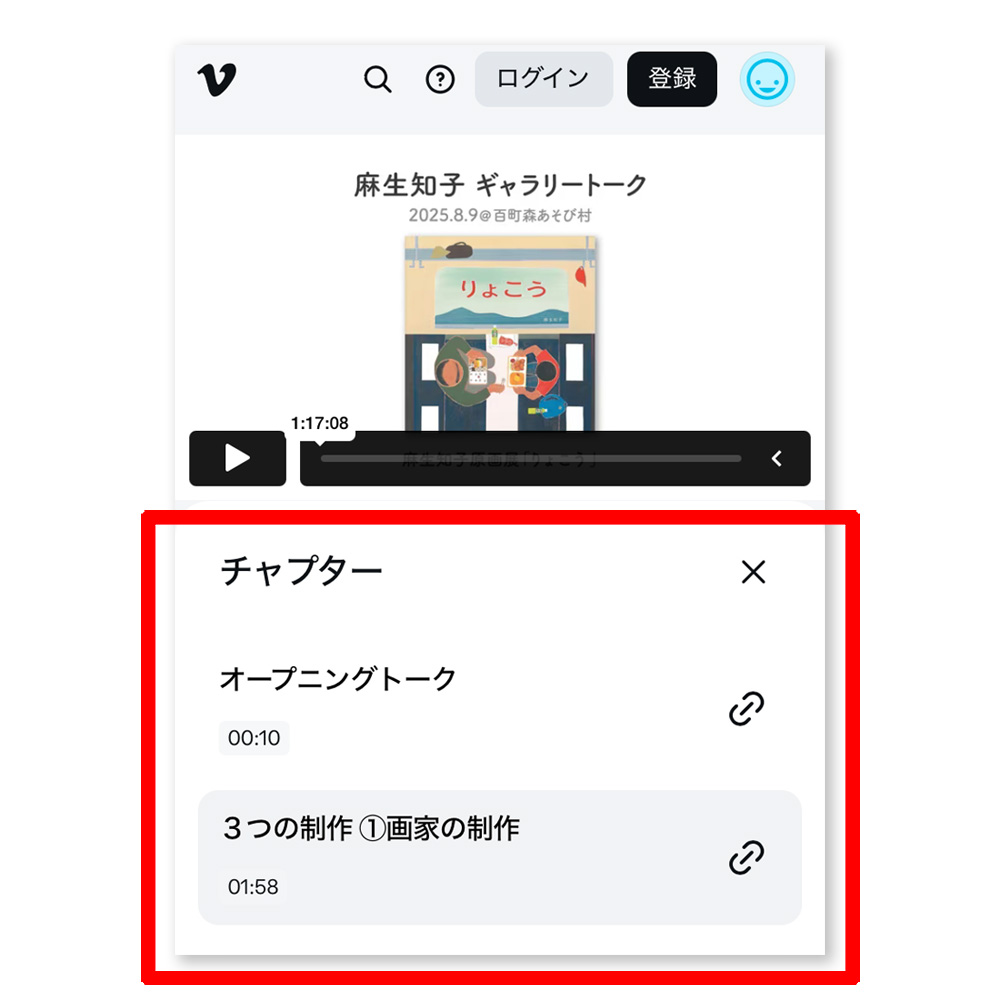Viewport: 1000px width, 1000px height.
Task: Play the video
Action: [x=237, y=458]
